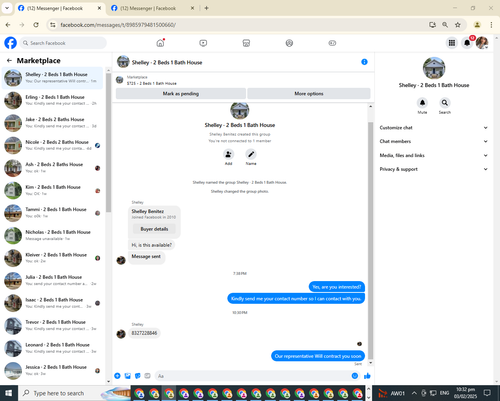Edit the group name with pencil icon
Viewport: 500px width, 401px height.
251,154
